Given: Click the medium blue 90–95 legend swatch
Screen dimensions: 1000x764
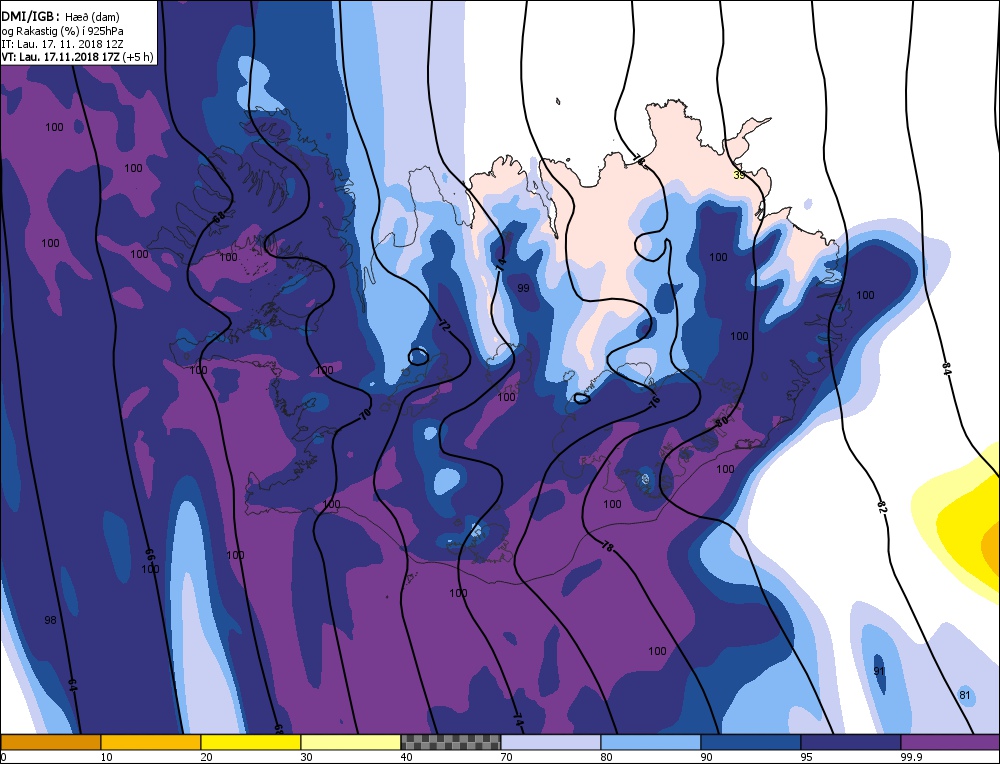Looking at the screenshot, I should 751,742.
